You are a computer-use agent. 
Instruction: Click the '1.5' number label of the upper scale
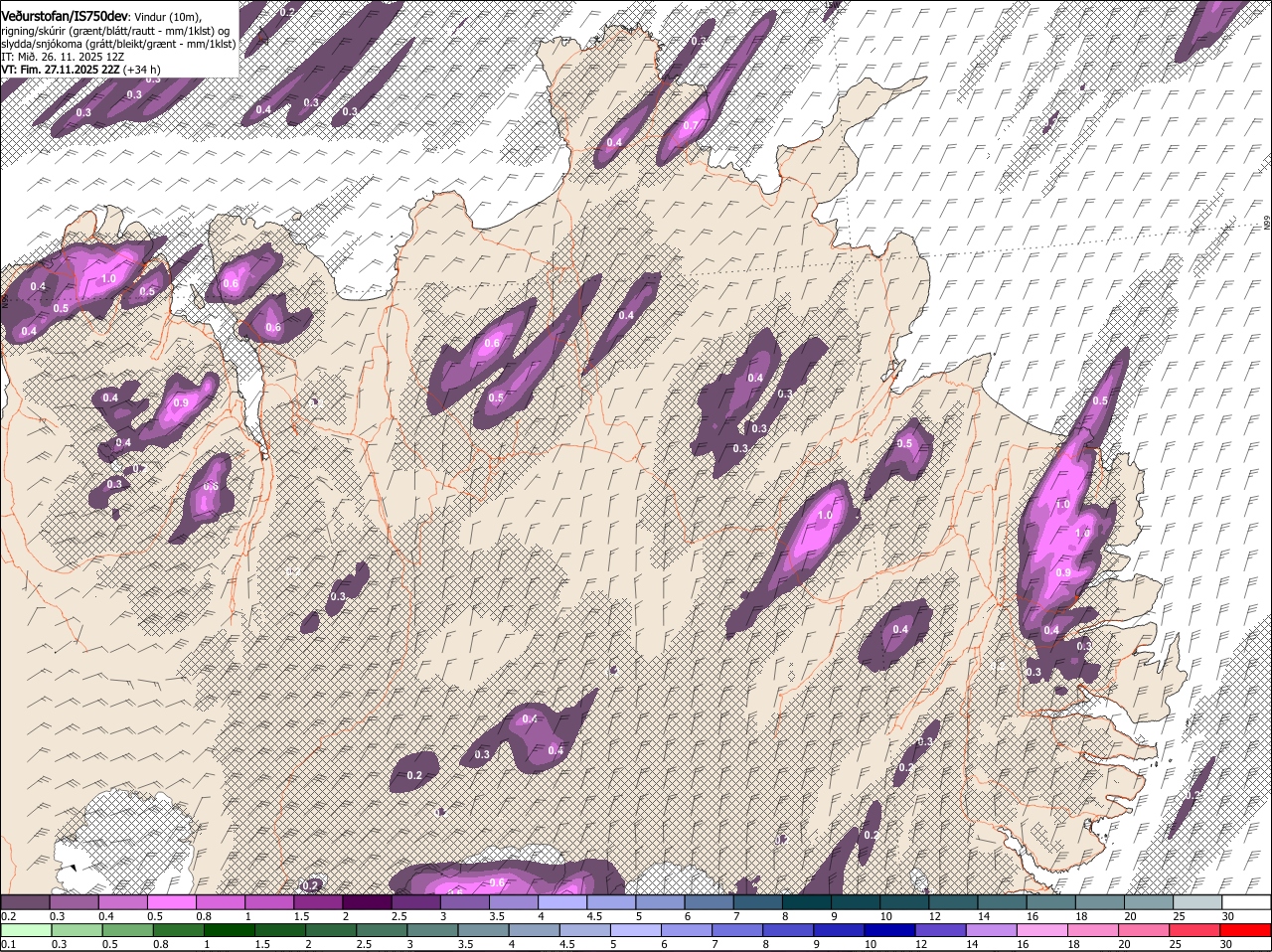pyautogui.click(x=300, y=915)
